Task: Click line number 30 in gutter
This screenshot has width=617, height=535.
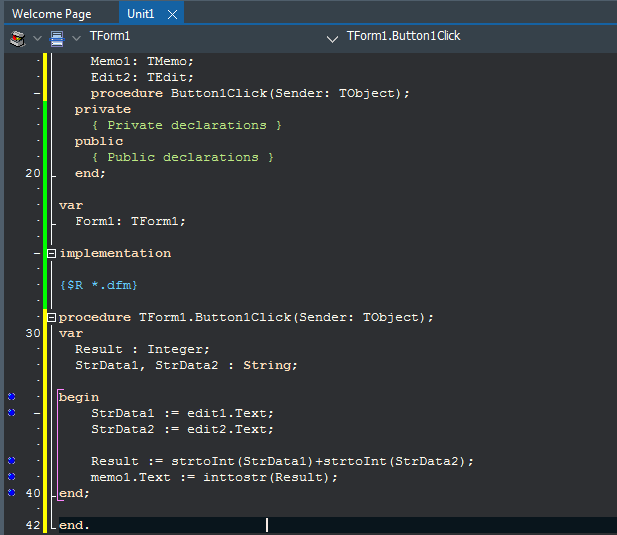Action: [33, 334]
